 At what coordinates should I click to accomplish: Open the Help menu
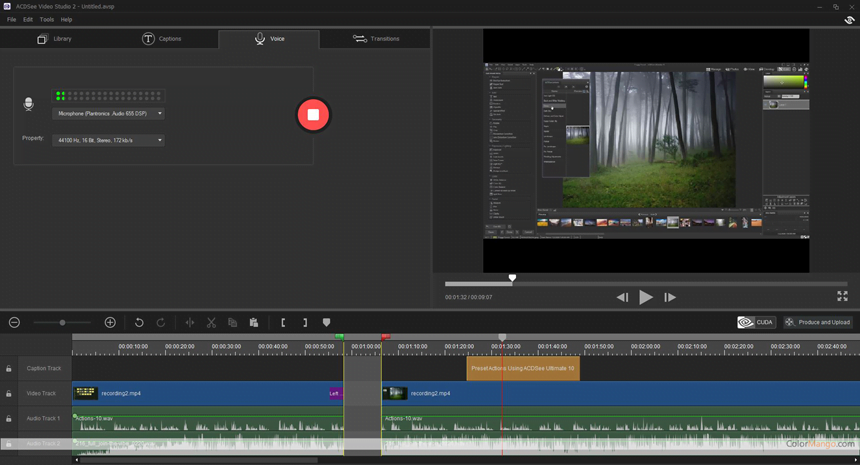(66, 19)
